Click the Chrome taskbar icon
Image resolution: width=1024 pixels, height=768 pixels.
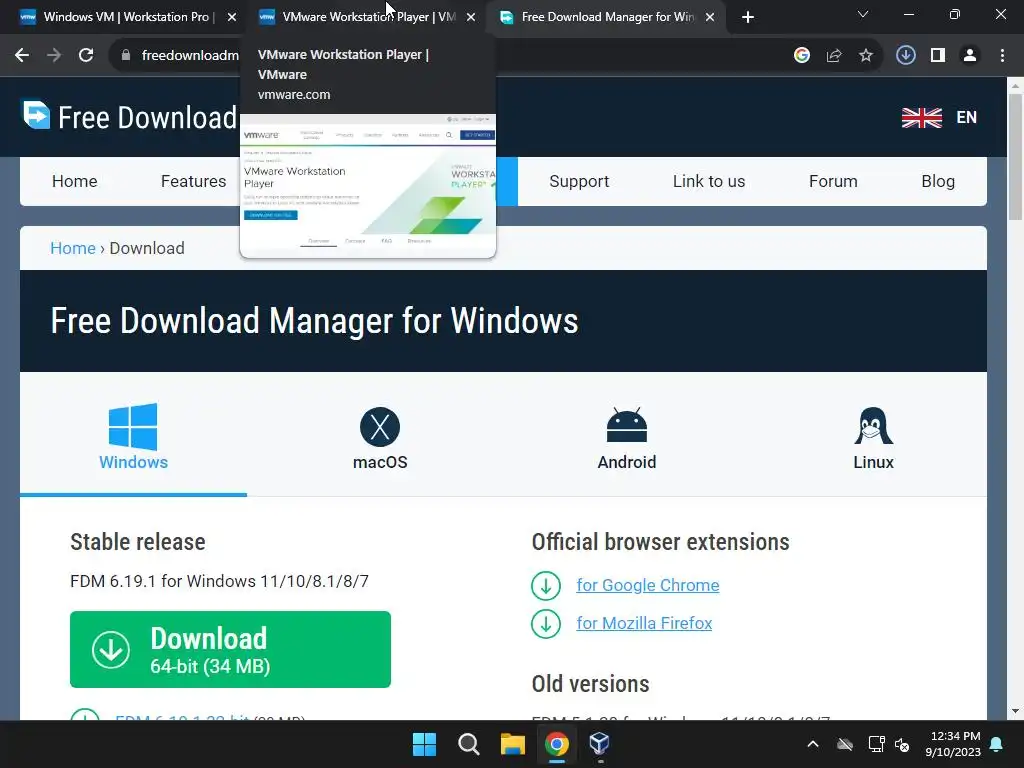pos(557,744)
